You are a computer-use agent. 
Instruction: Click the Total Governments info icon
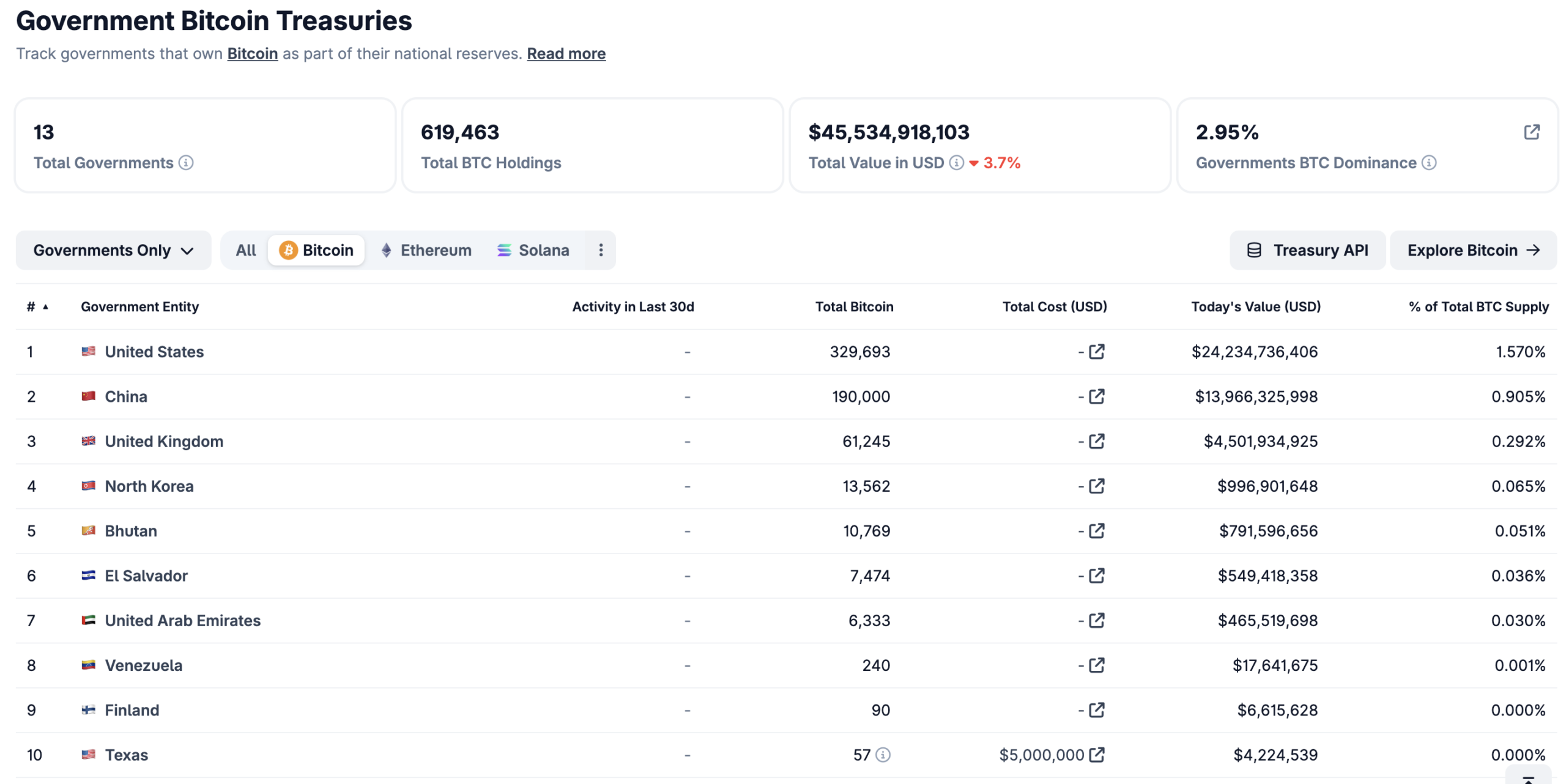(186, 163)
